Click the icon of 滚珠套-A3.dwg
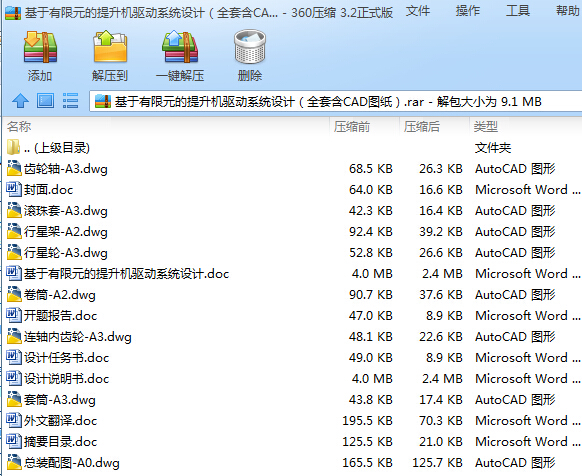Viewport: 582px width, 476px height. (14, 210)
